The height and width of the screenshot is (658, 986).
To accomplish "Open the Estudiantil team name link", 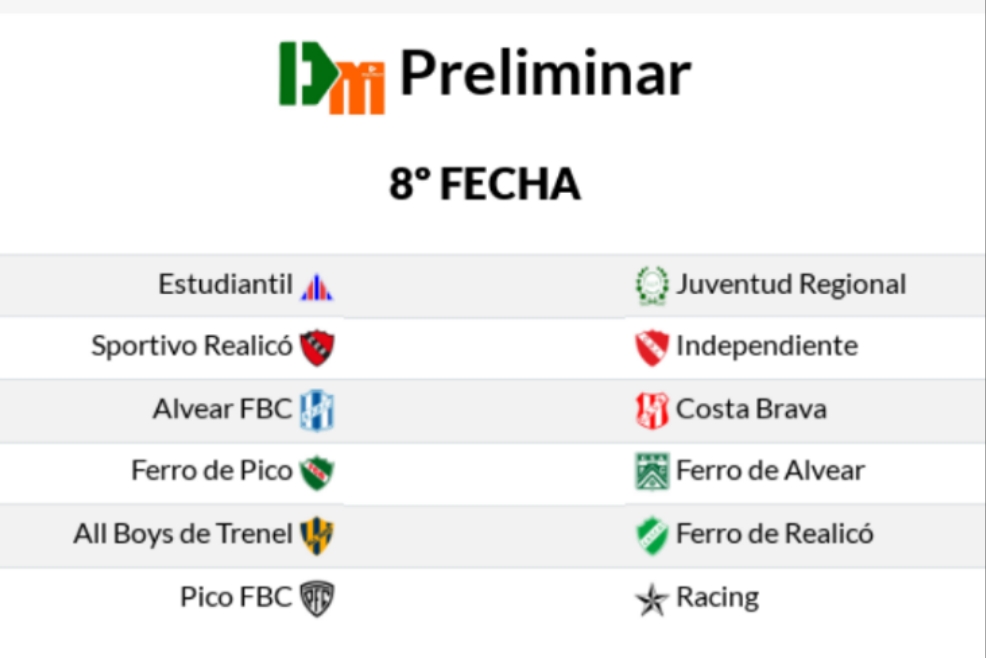I will (225, 285).
